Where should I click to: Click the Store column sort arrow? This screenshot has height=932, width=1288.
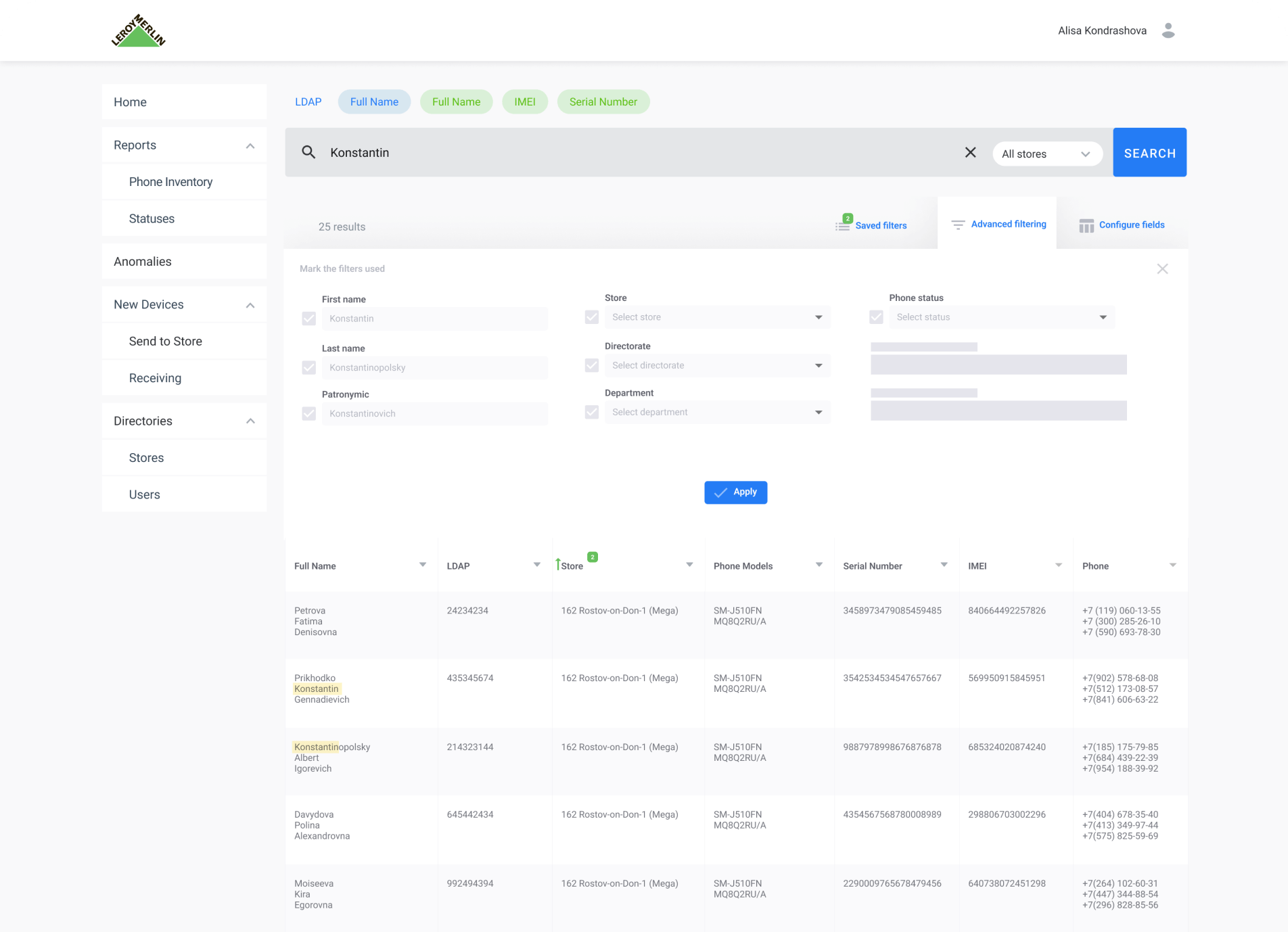point(558,565)
